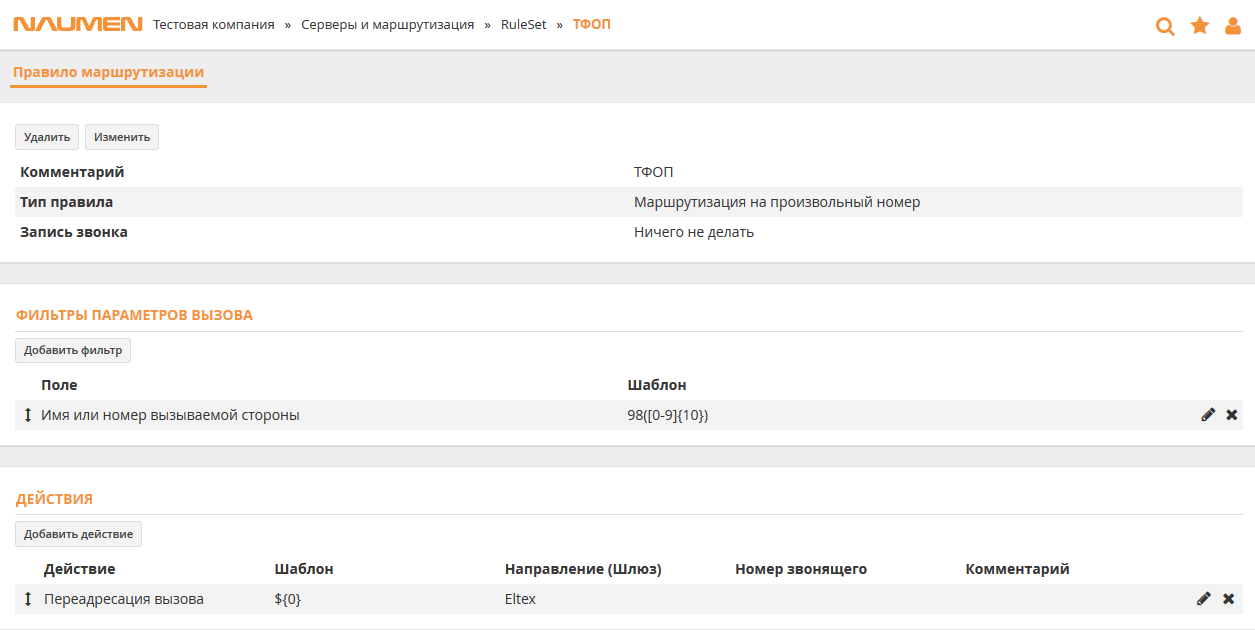
Task: Open the user profile icon
Action: [x=1233, y=26]
